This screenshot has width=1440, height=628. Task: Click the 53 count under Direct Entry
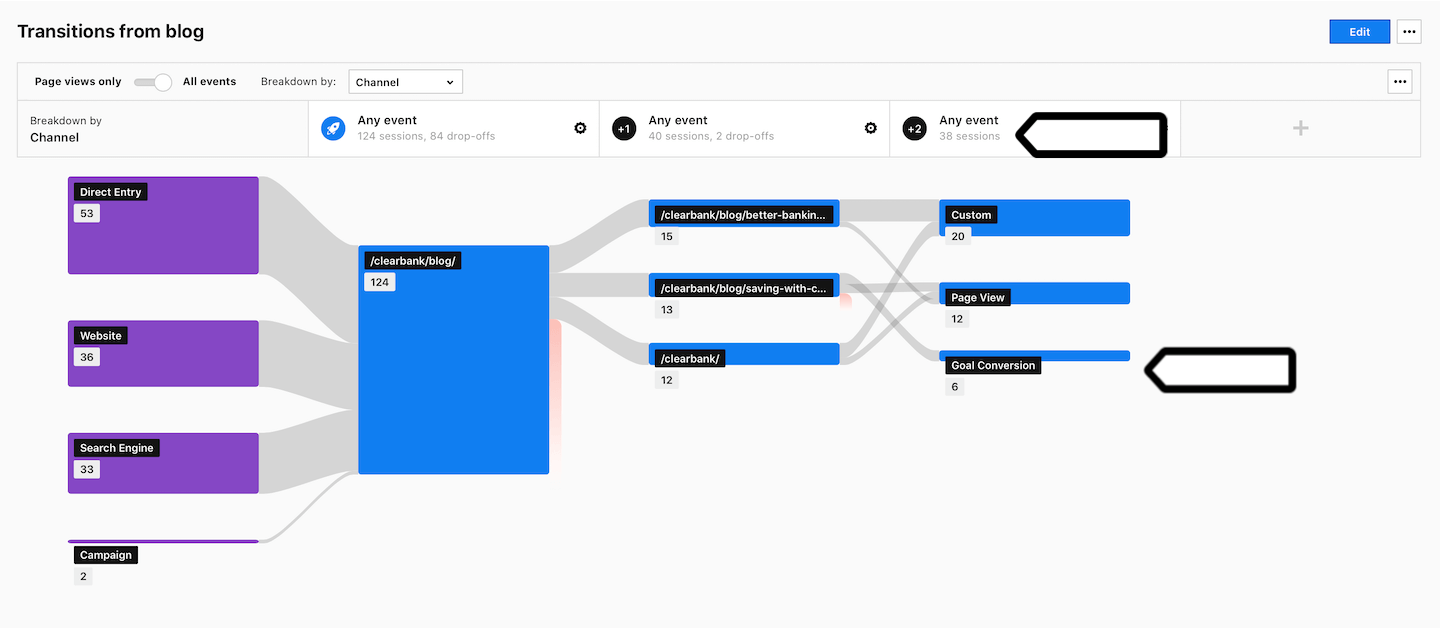(x=86, y=213)
